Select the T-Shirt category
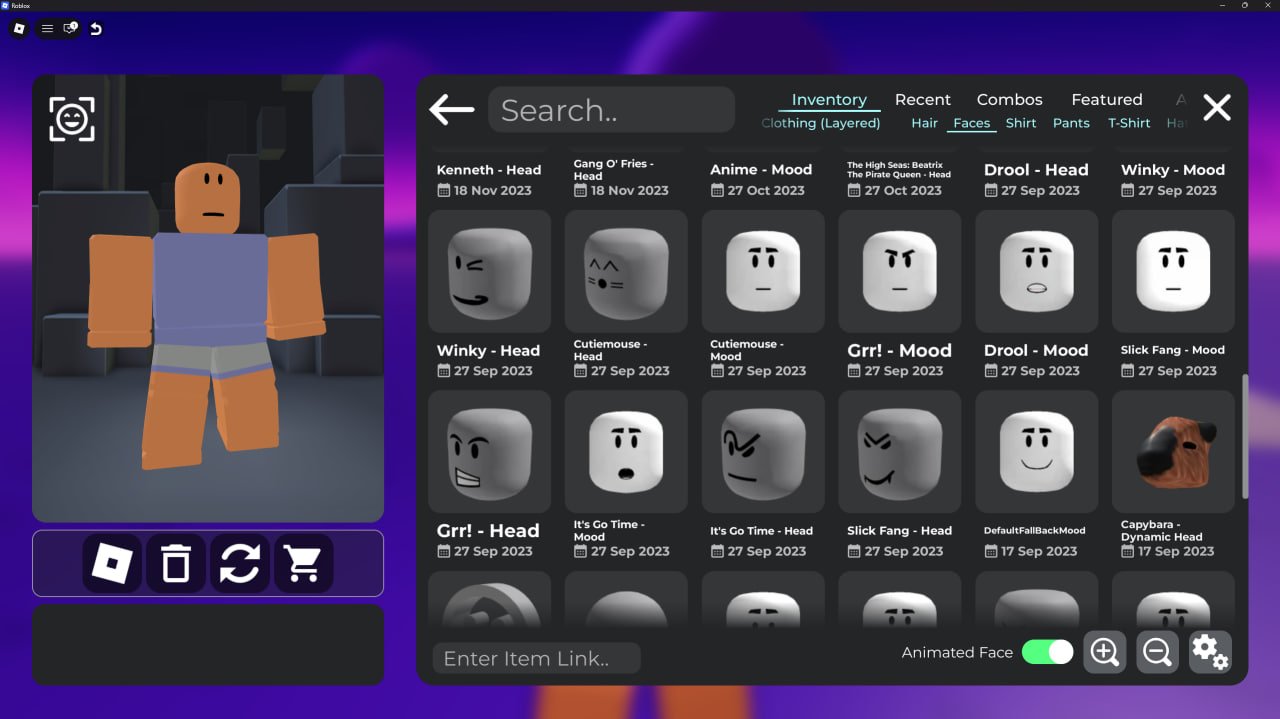This screenshot has width=1280, height=719. point(1129,123)
